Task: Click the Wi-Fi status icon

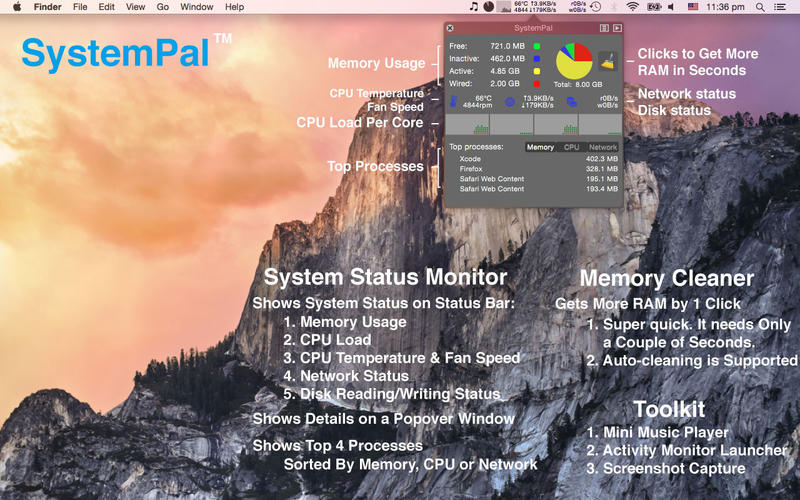Action: pos(634,7)
